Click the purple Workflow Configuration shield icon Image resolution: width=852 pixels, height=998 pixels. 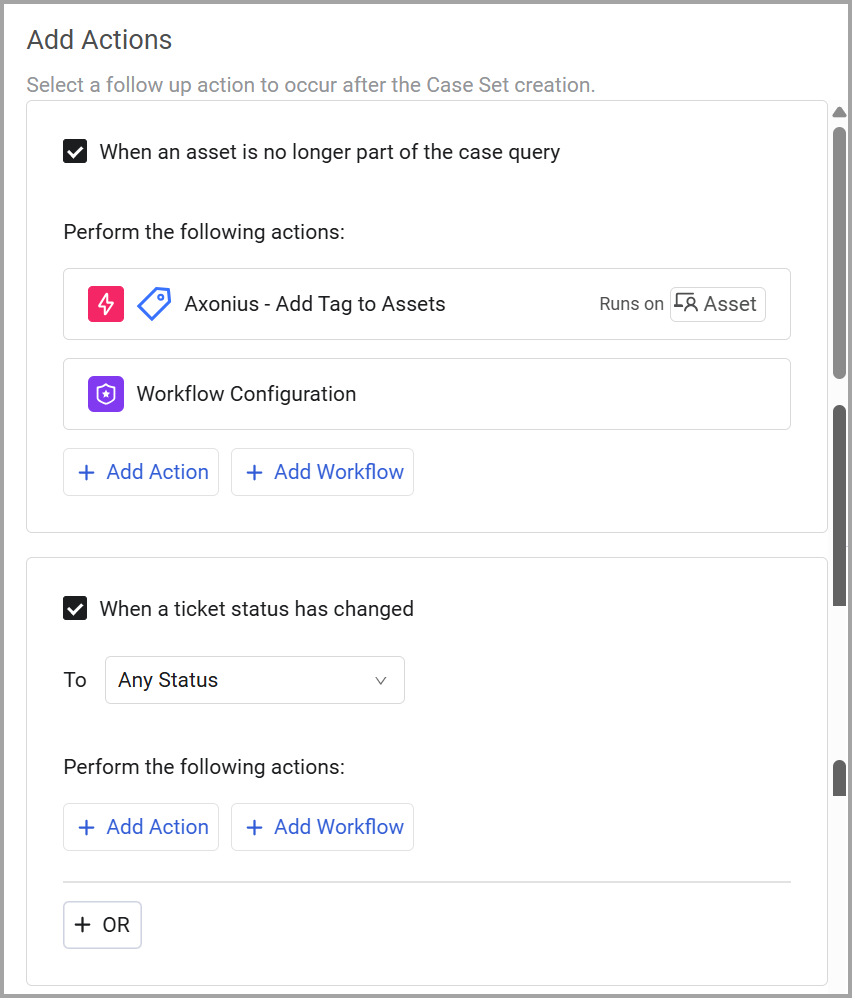tap(106, 394)
